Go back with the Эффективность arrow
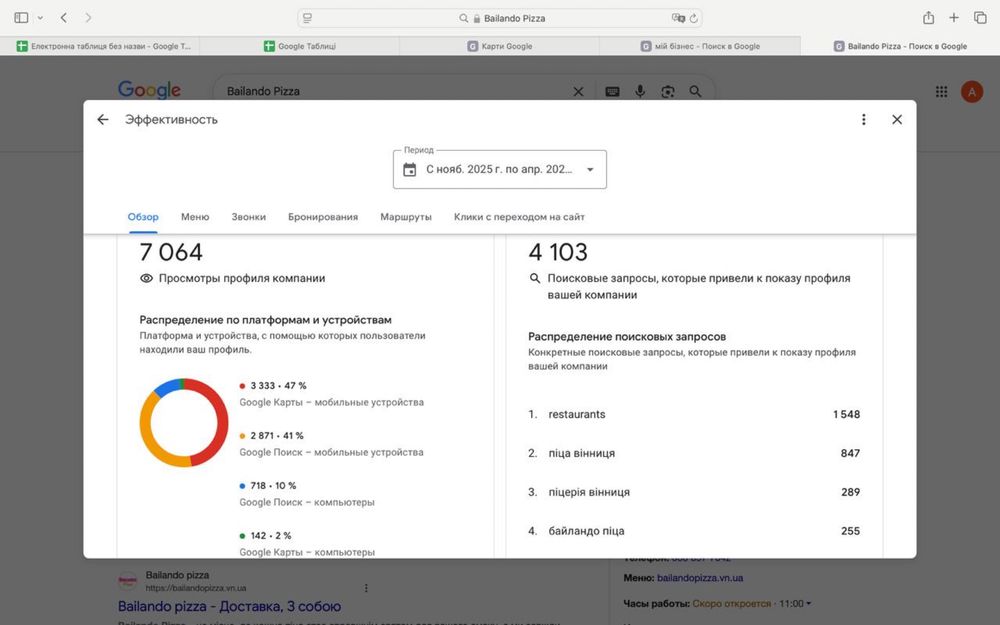The width and height of the screenshot is (1000, 625). pos(103,119)
